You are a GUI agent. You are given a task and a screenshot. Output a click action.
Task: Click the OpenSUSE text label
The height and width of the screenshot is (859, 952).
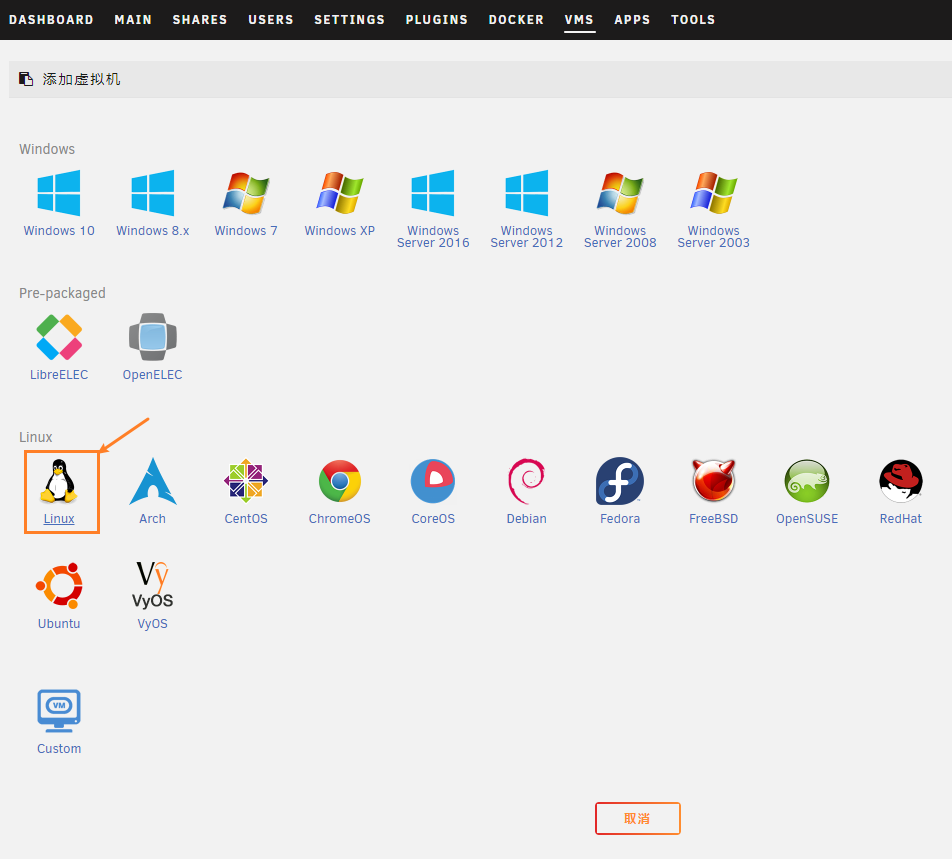click(807, 518)
